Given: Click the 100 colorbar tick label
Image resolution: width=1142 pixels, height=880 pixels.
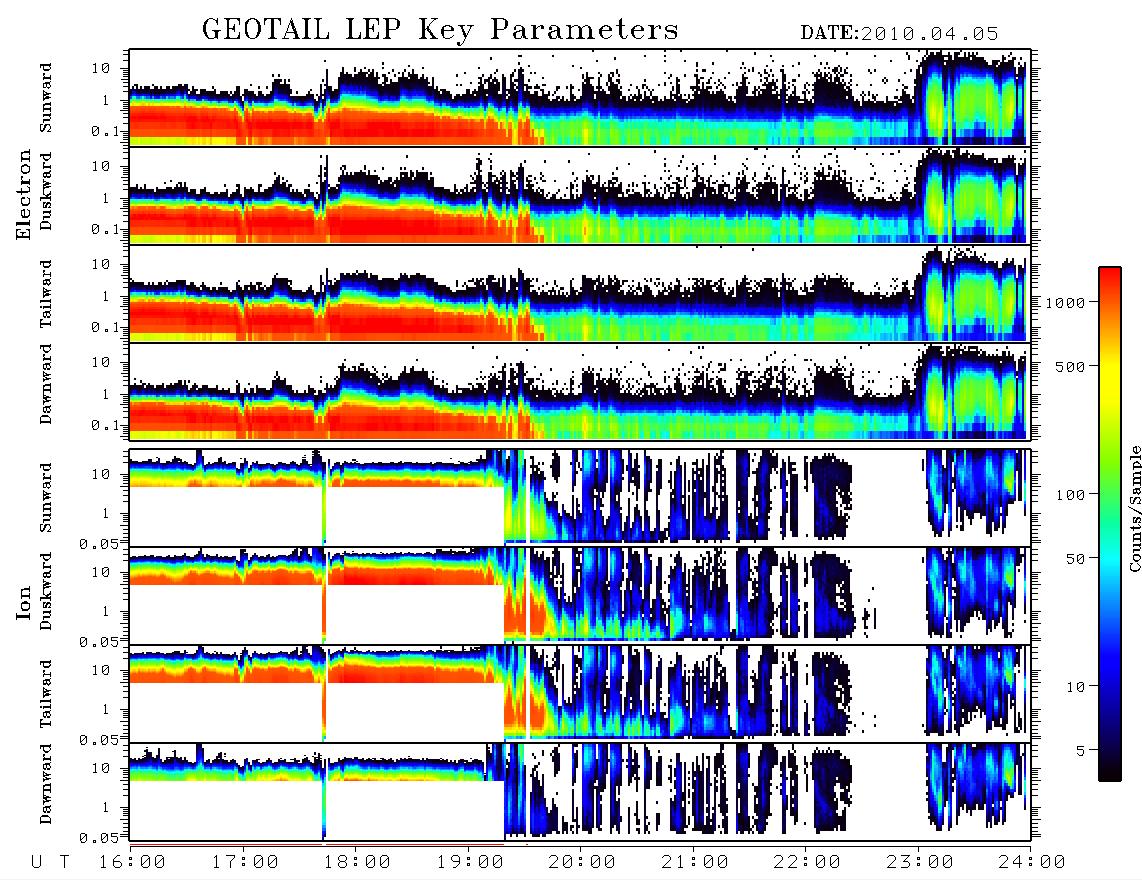Looking at the screenshot, I should [1070, 495].
